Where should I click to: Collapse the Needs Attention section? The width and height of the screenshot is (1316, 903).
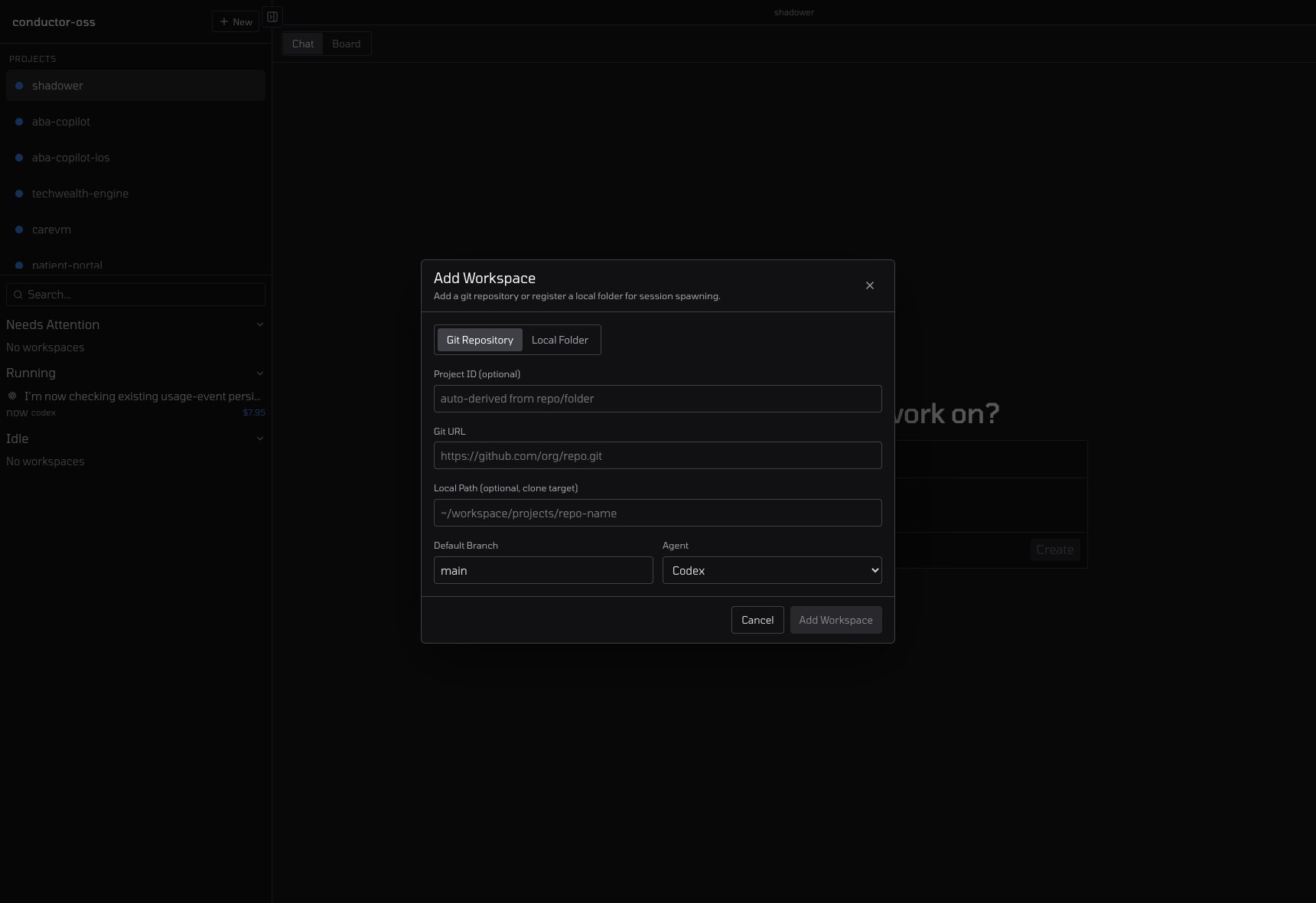pos(259,324)
